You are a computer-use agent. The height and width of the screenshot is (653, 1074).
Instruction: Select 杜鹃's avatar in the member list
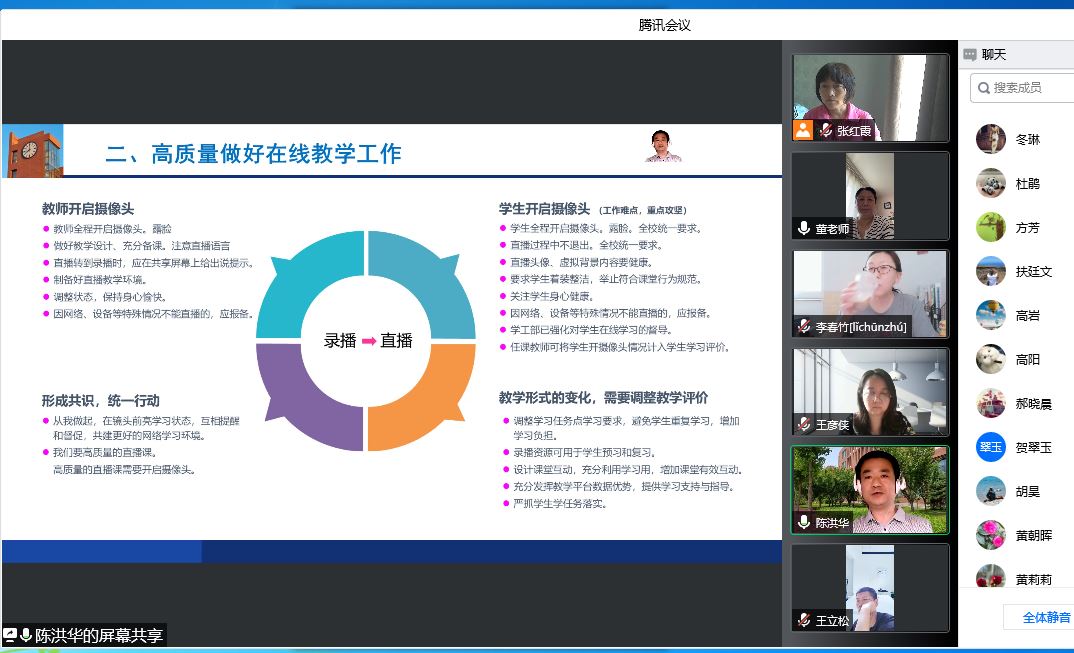(x=990, y=183)
